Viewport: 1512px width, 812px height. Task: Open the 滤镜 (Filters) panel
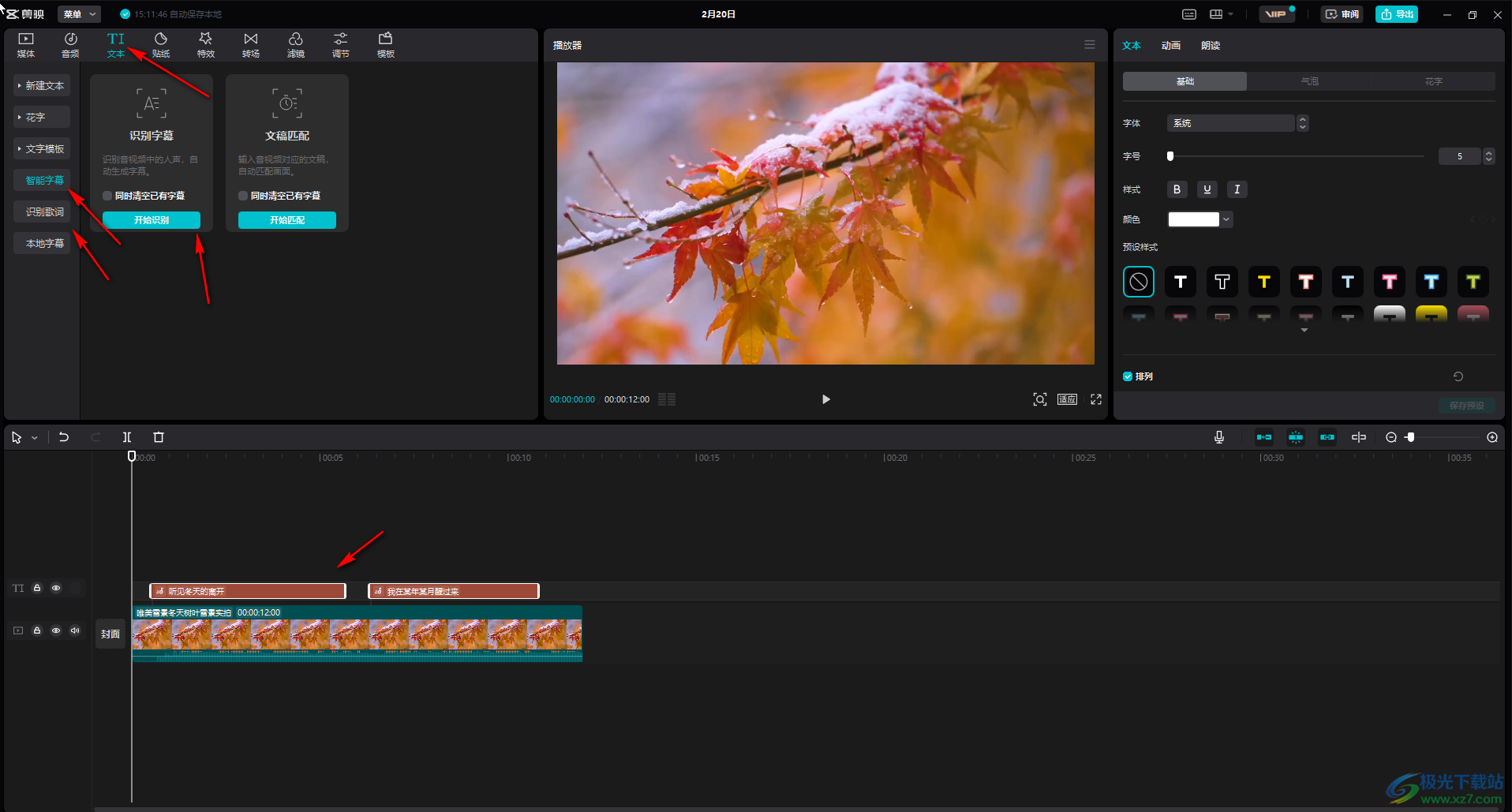296,45
